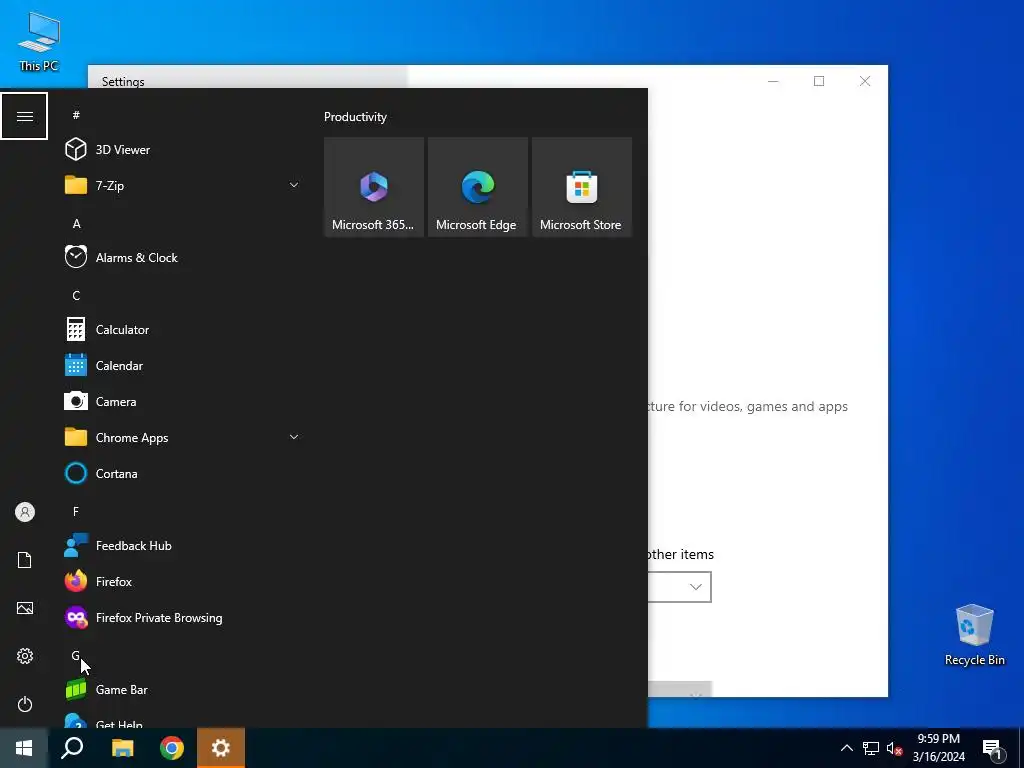The height and width of the screenshot is (768, 1024).
Task: Open the Recycle Bin desktop icon
Action: point(974,635)
